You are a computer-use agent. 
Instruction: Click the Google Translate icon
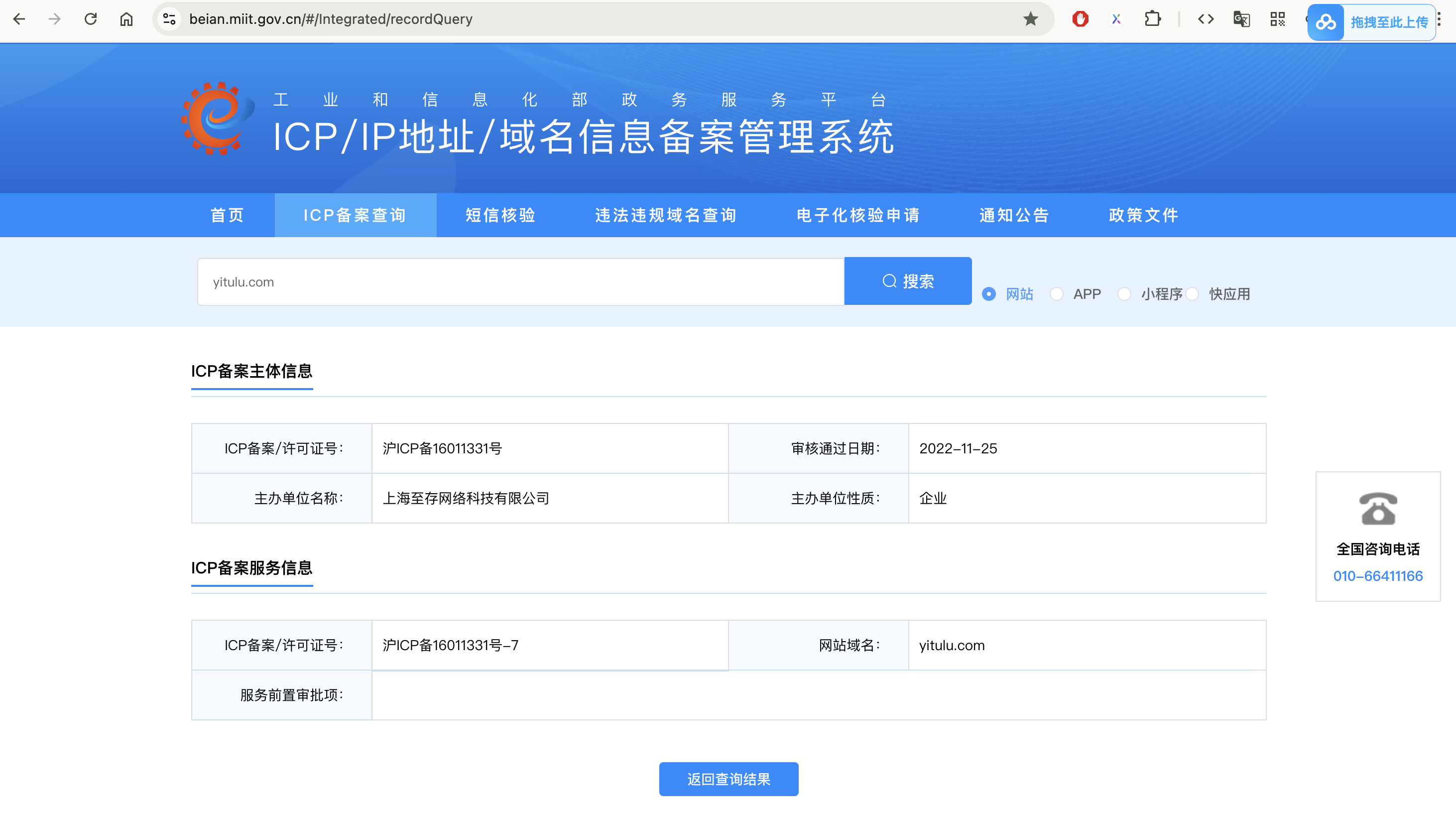pyautogui.click(x=1241, y=19)
